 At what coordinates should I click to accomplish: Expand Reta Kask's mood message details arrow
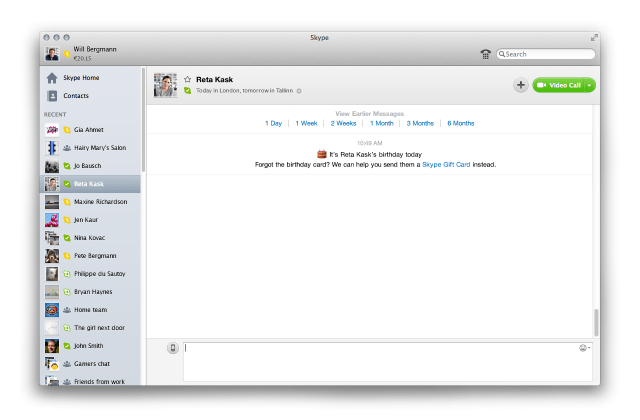298,91
